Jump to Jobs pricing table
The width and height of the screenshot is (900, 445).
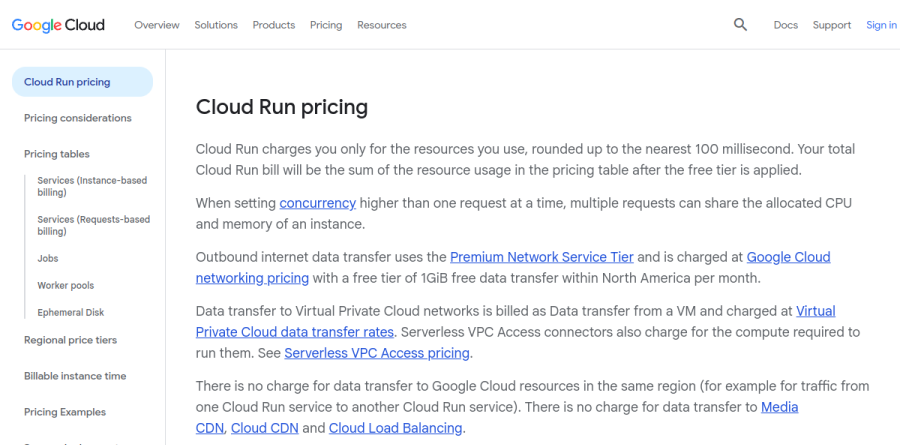[48, 258]
